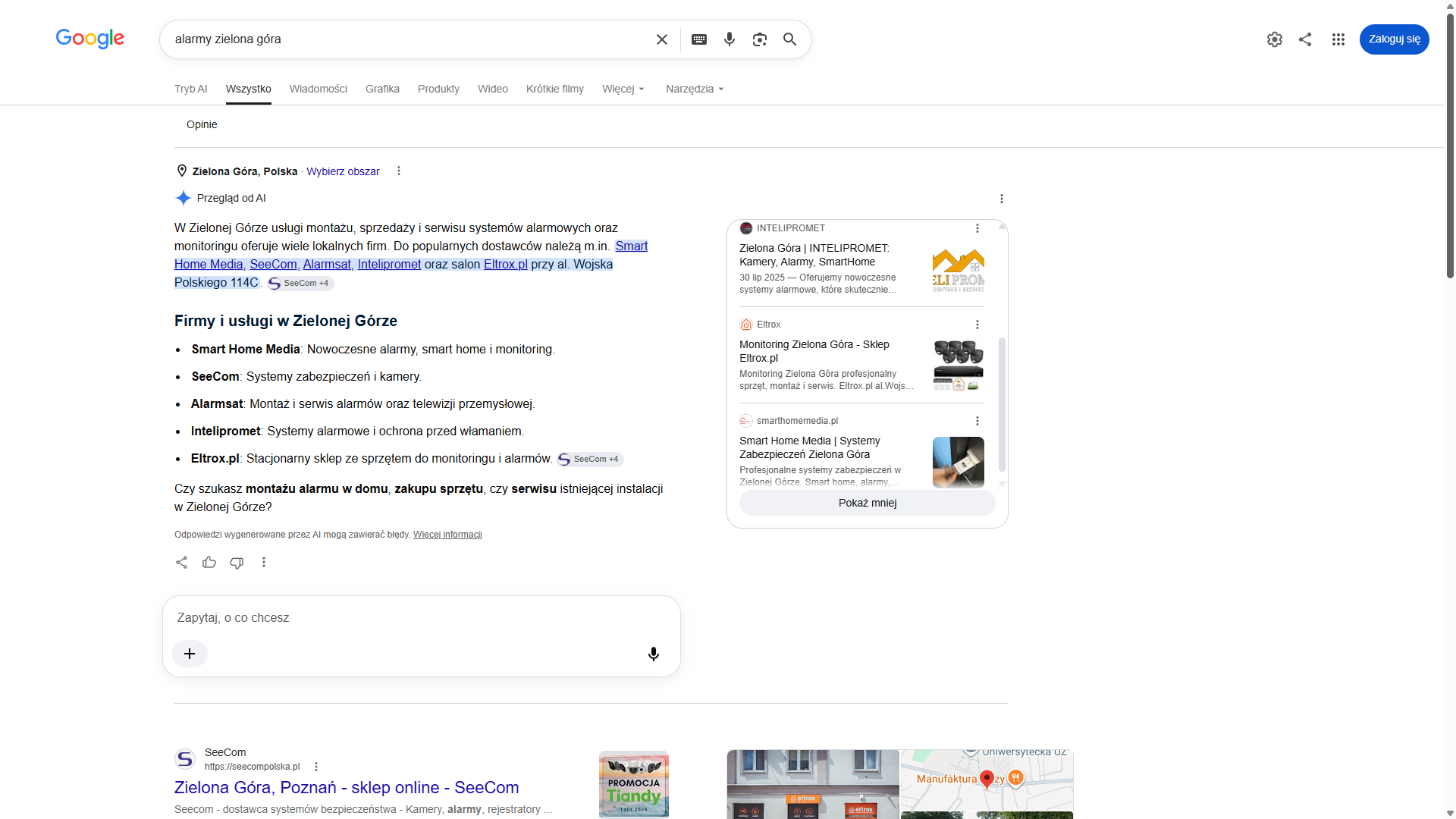The width and height of the screenshot is (1456, 819).
Task: Open INTELIPROMET source options menu
Action: 977,228
